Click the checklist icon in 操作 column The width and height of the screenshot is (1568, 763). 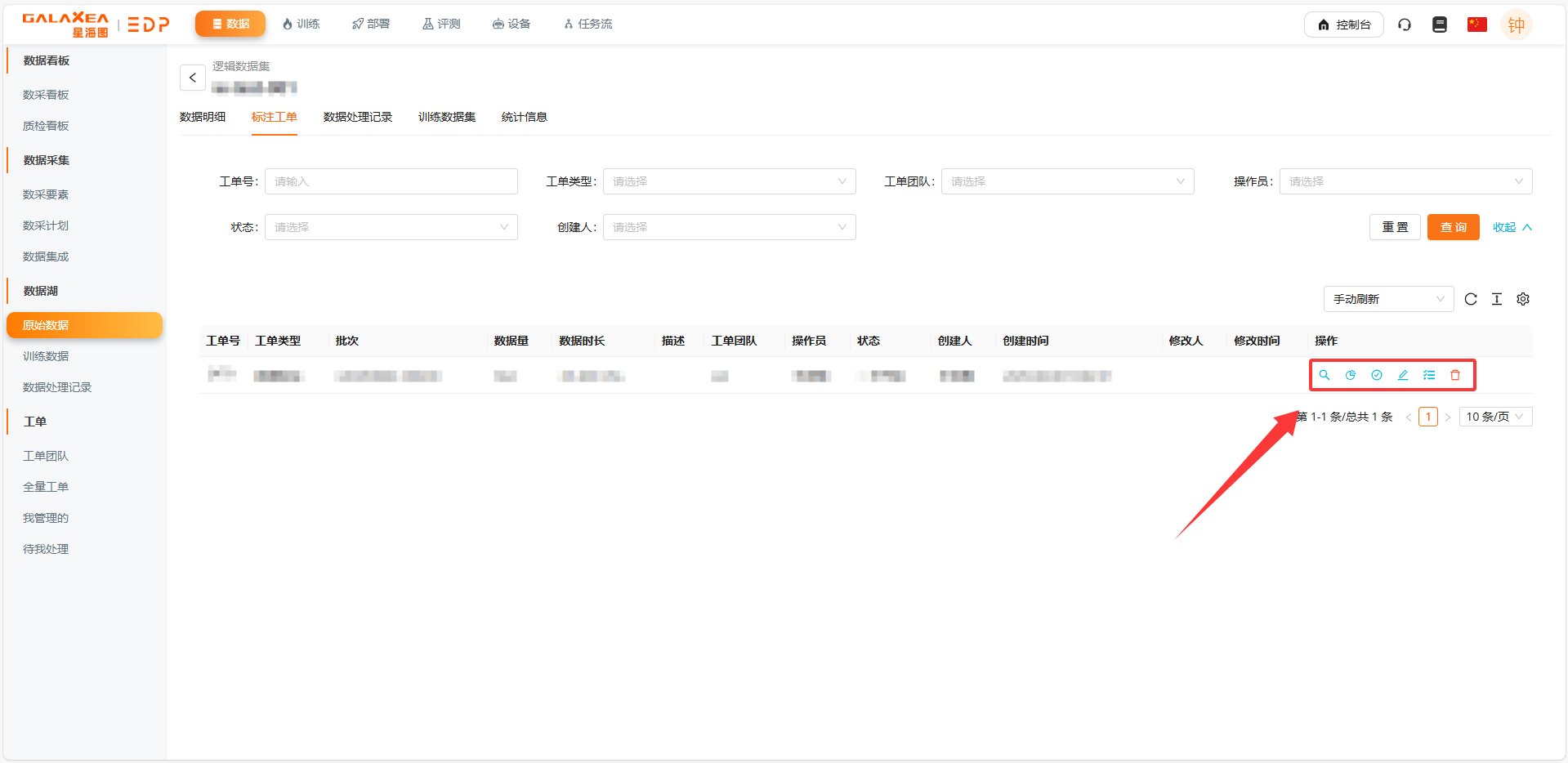[x=1429, y=375]
